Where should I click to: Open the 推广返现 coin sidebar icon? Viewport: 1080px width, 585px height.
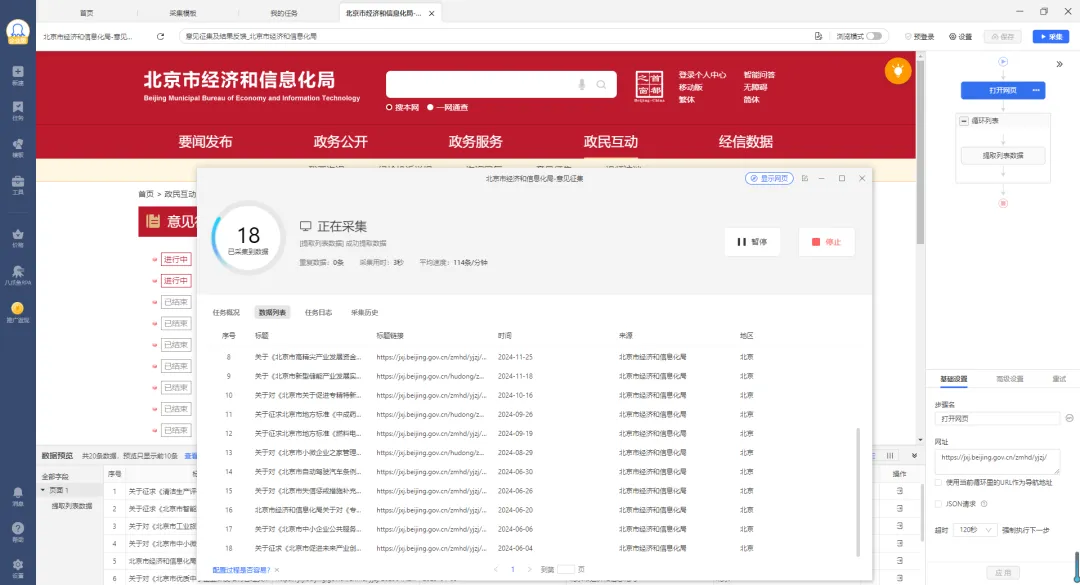(x=18, y=312)
